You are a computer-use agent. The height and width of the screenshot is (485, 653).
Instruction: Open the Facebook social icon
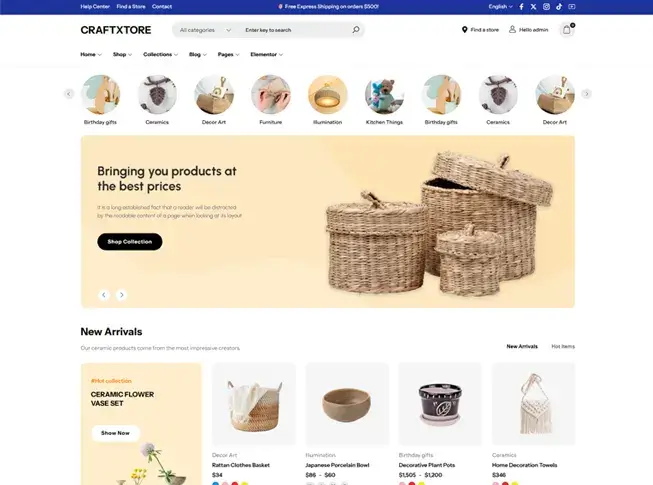[521, 7]
